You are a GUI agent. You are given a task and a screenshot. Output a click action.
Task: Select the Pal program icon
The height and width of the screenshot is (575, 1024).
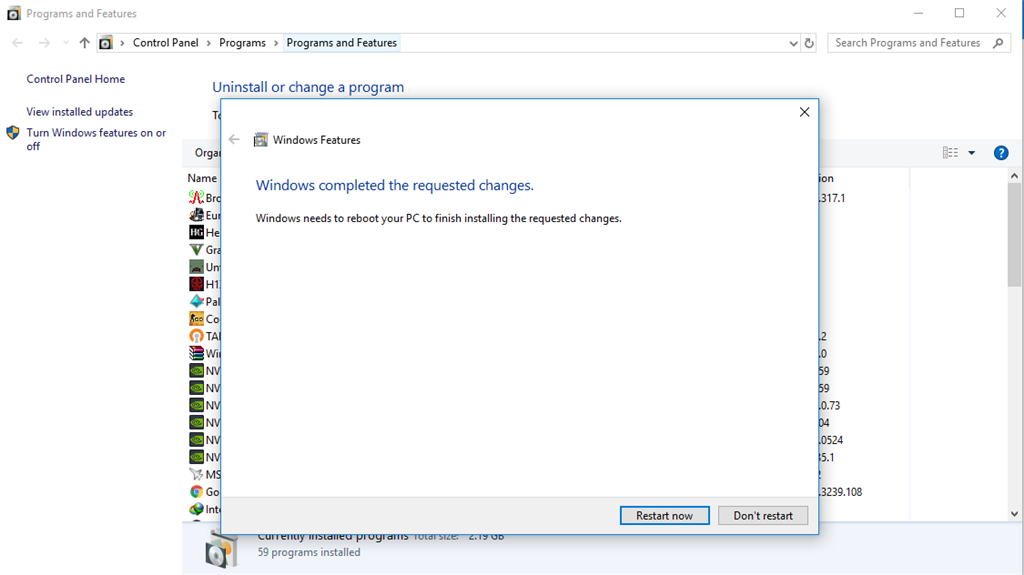click(x=196, y=301)
